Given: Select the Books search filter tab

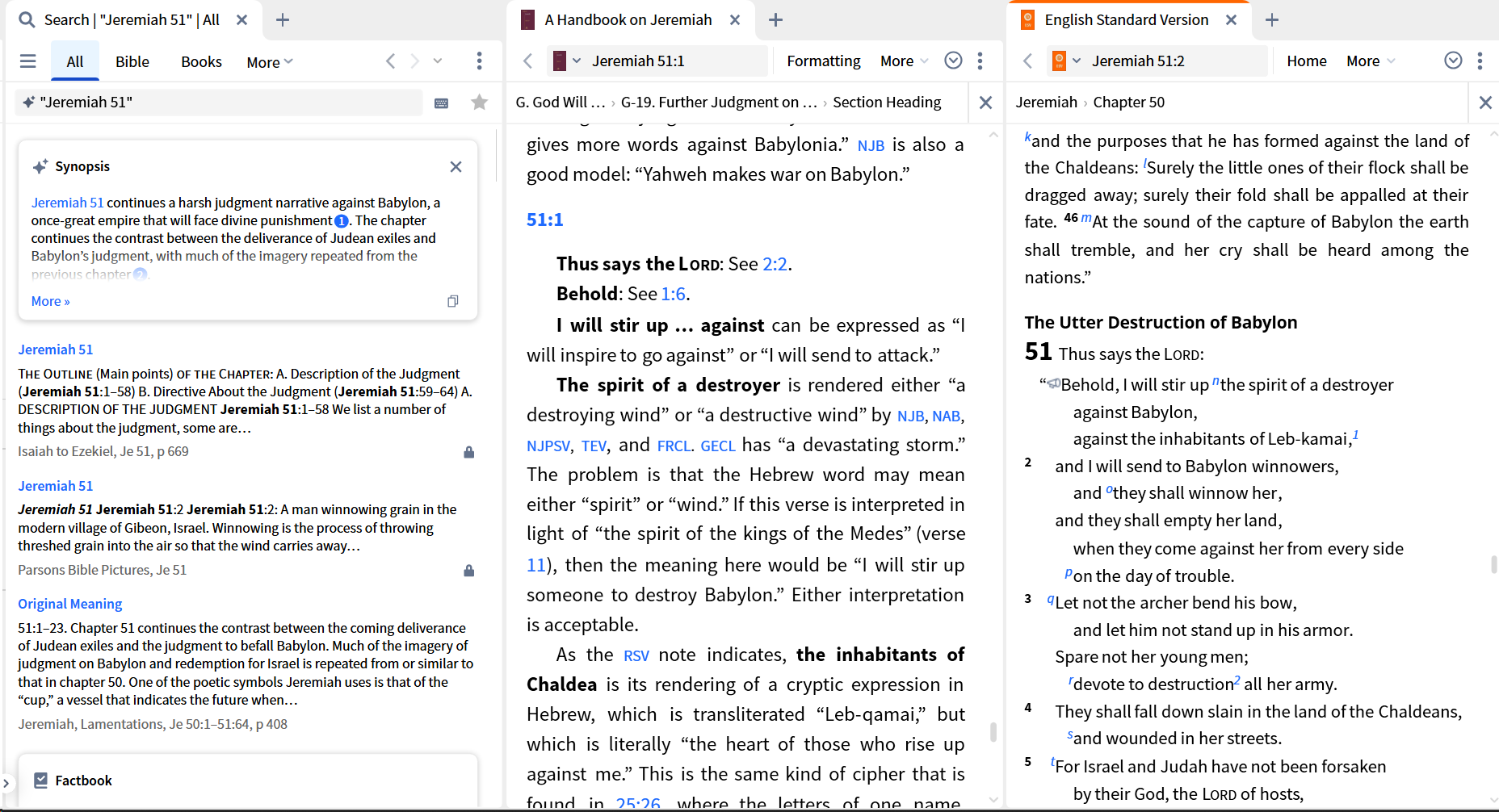Looking at the screenshot, I should (201, 62).
